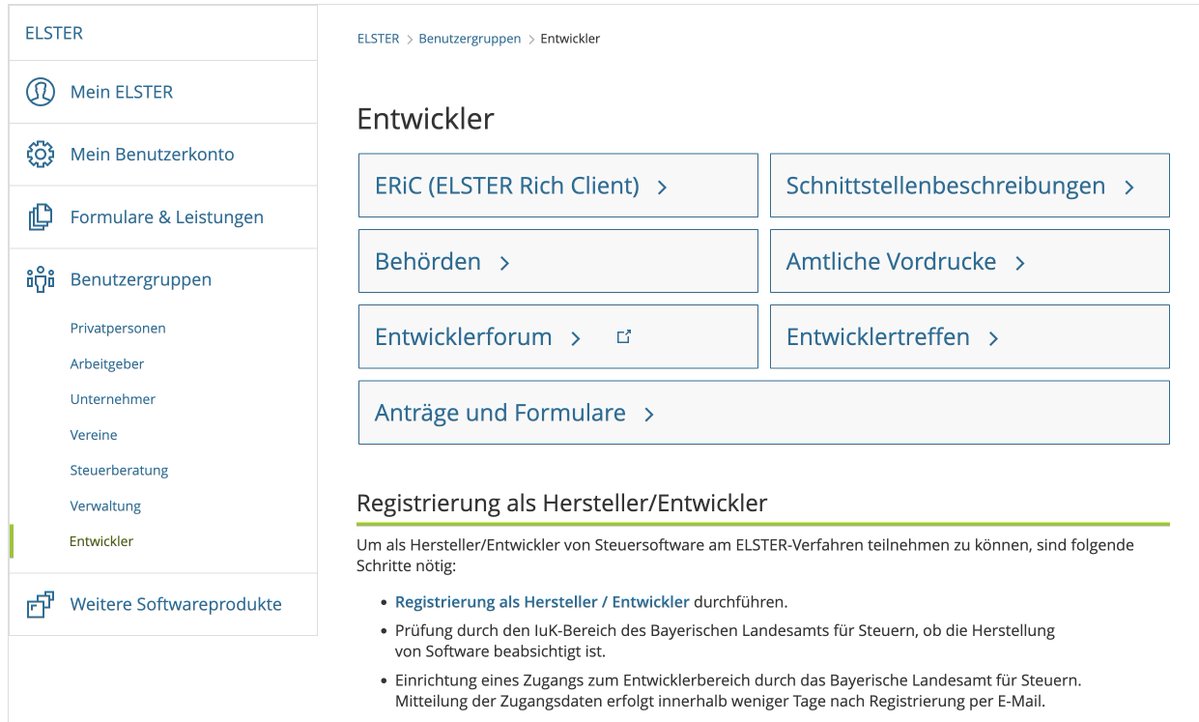Image resolution: width=1199 pixels, height=722 pixels.
Task: Click heading Registrierung als Hersteller/Entwickler
Action: point(561,502)
